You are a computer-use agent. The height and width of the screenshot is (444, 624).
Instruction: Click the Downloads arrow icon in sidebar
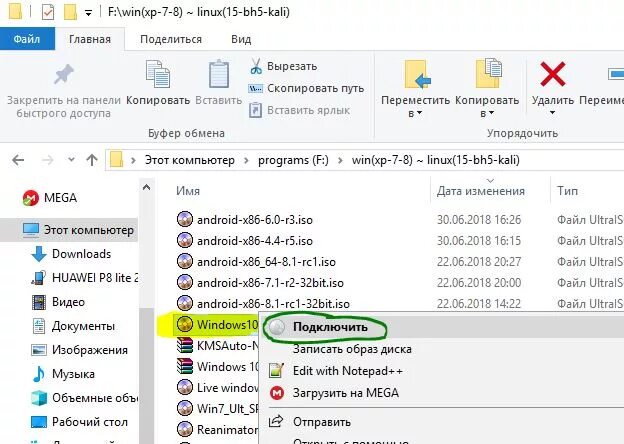tap(39, 254)
